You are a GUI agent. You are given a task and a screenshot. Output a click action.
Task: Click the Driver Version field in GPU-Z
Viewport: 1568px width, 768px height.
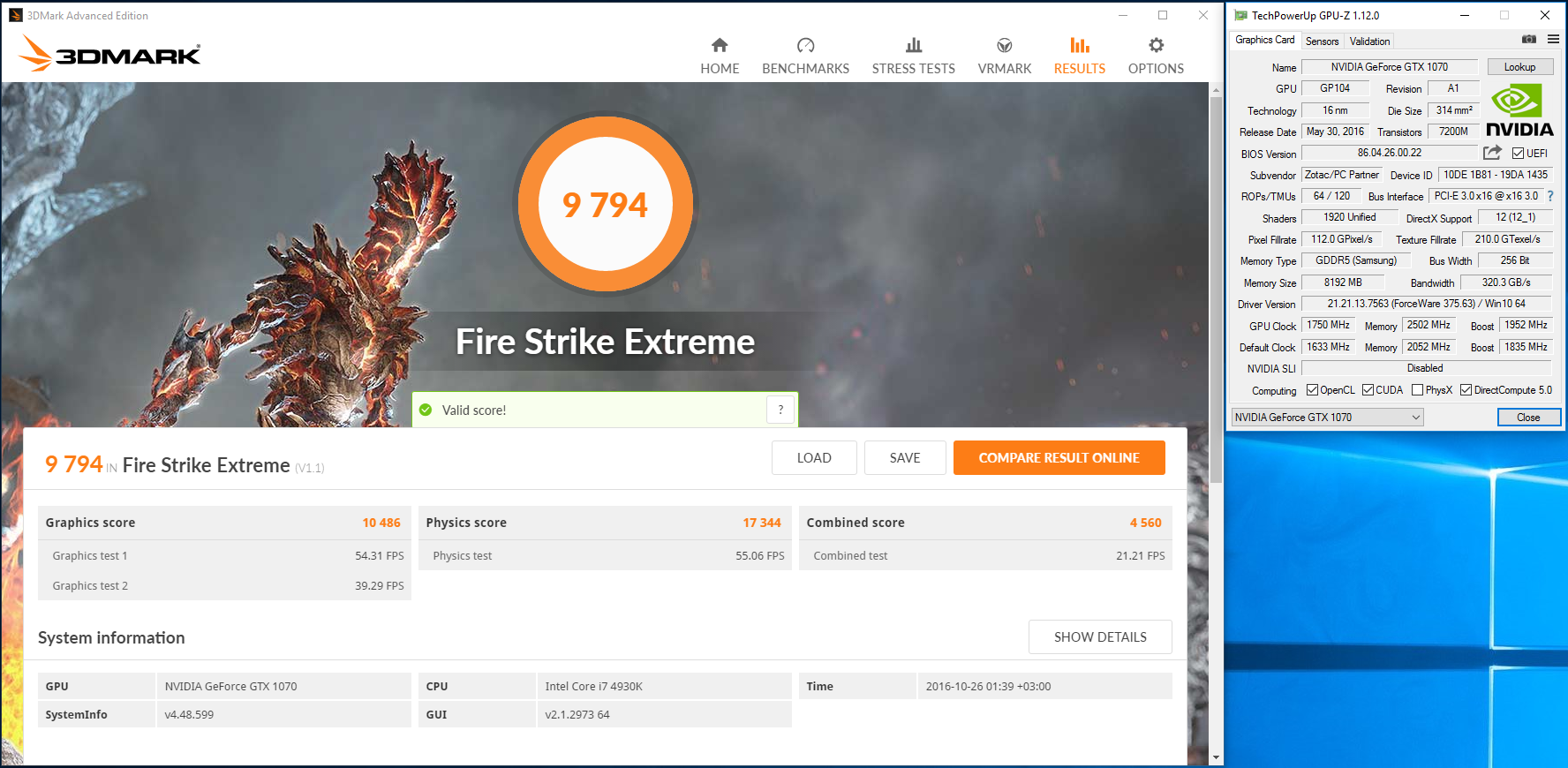point(1427,304)
